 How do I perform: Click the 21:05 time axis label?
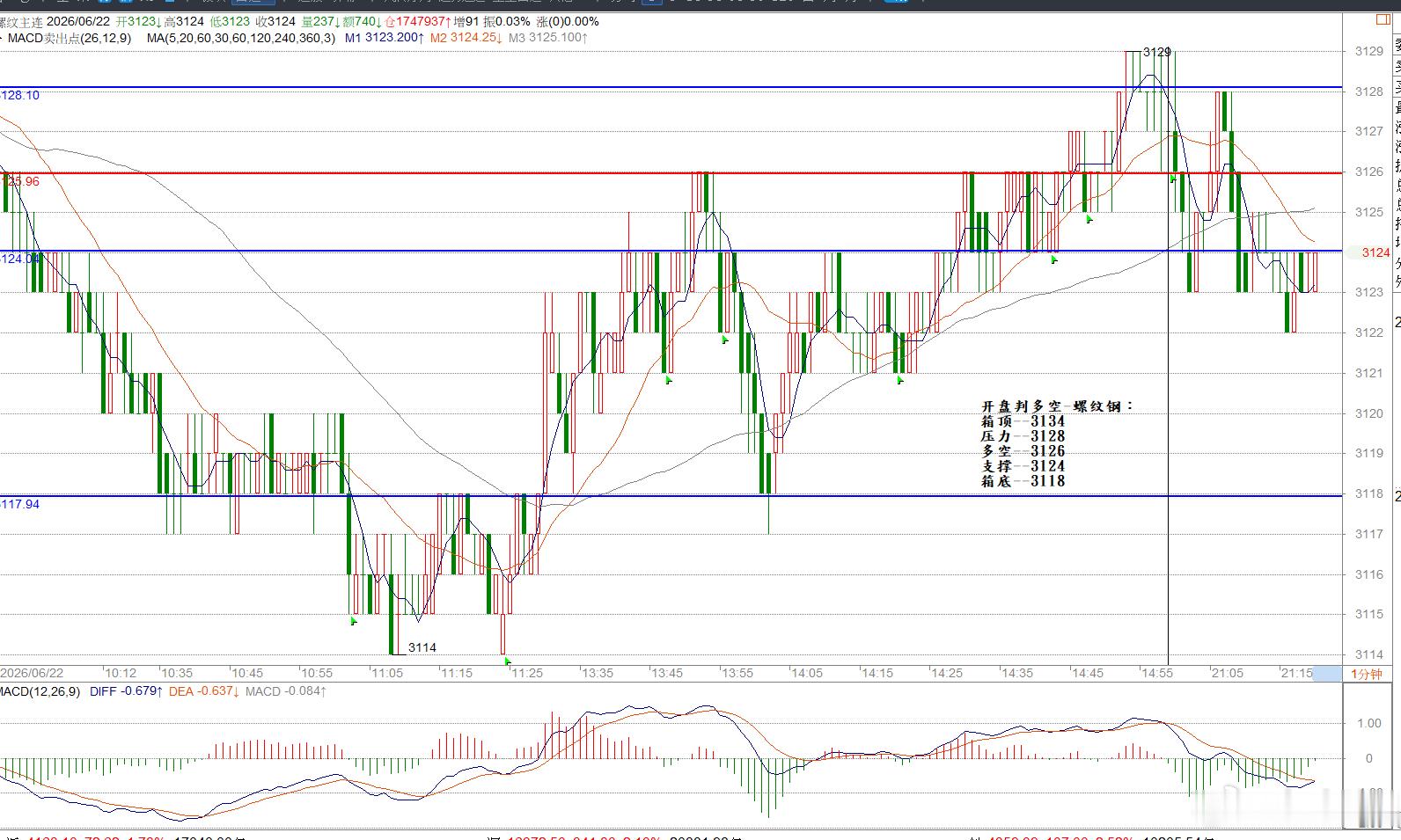point(1228,673)
